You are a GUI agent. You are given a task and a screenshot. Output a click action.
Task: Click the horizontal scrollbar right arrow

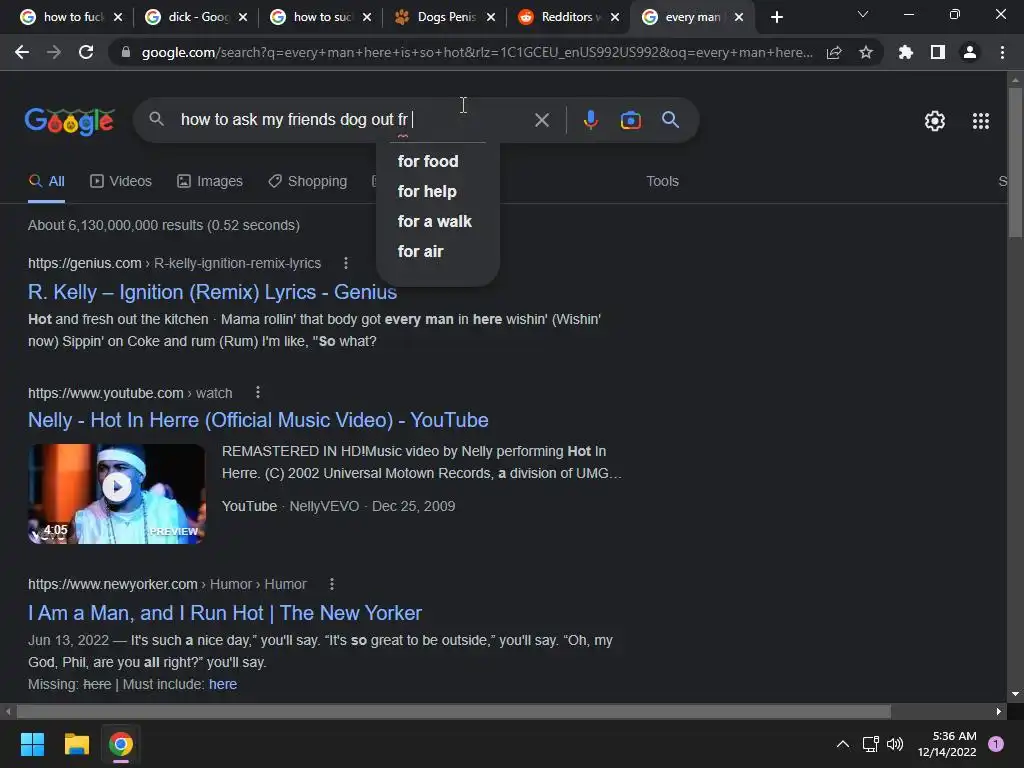[999, 711]
